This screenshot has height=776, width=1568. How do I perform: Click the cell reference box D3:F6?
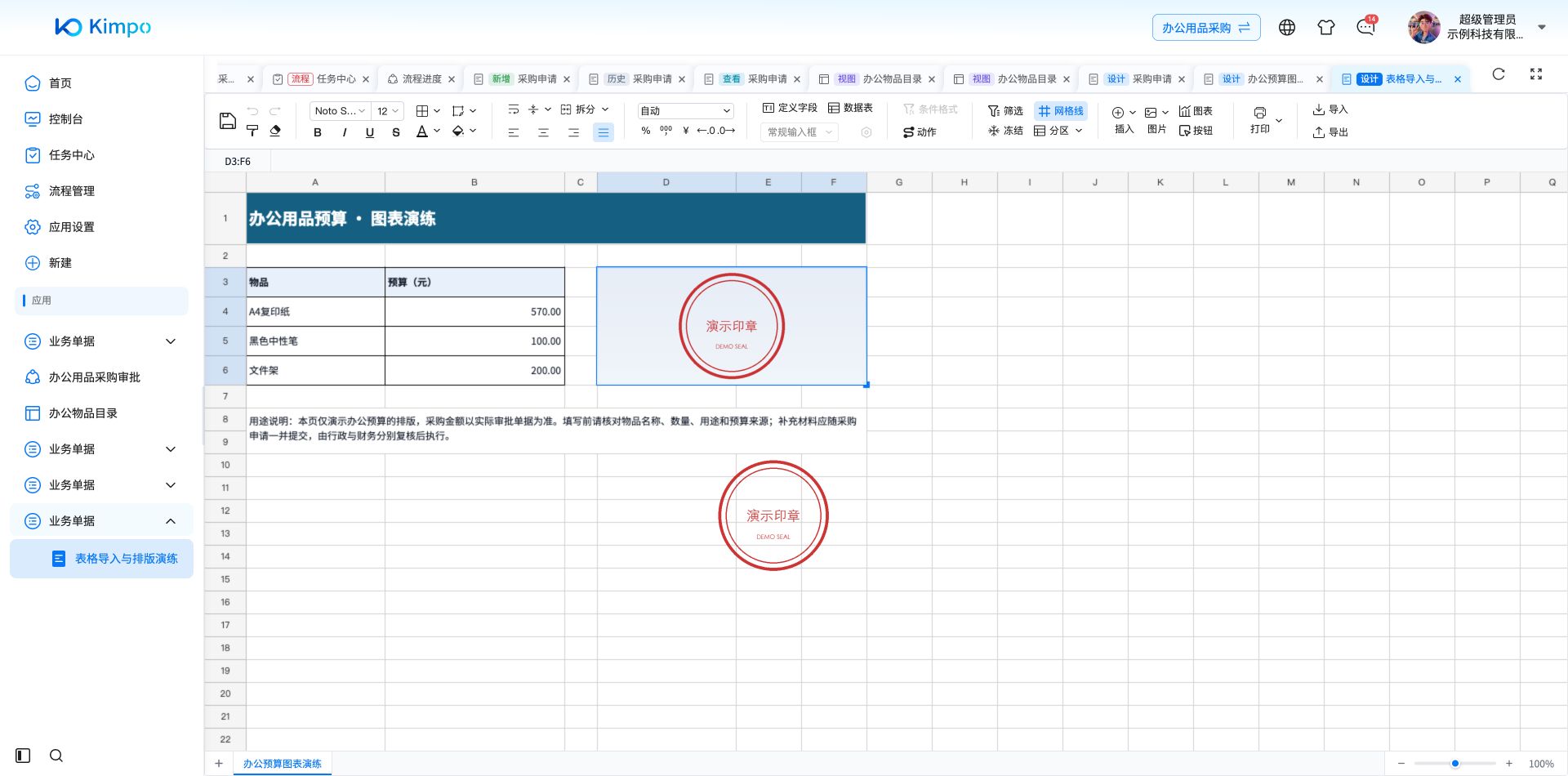[238, 162]
